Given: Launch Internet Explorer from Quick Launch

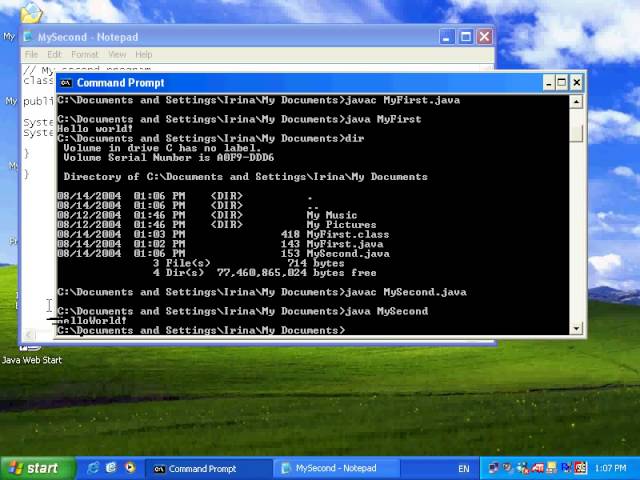Looking at the screenshot, I should coord(93,468).
